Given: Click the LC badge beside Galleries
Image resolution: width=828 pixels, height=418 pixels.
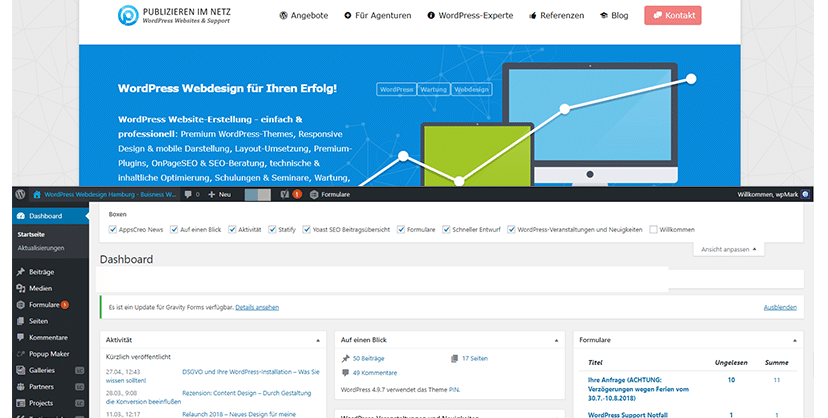Looking at the screenshot, I should pyautogui.click(x=80, y=370).
